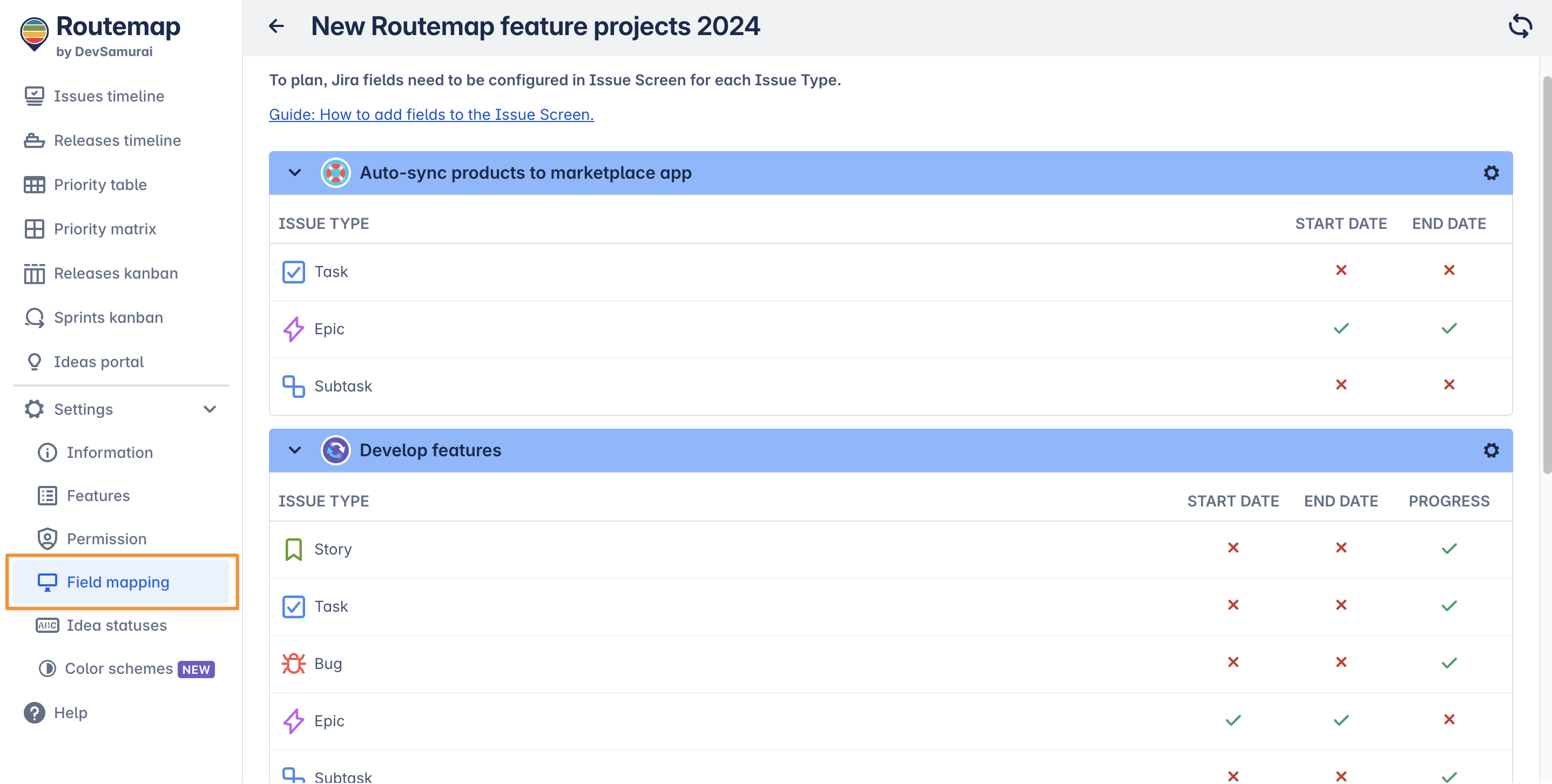This screenshot has height=784, width=1552.
Task: Open settings gear for Develop features project
Action: pos(1490,450)
